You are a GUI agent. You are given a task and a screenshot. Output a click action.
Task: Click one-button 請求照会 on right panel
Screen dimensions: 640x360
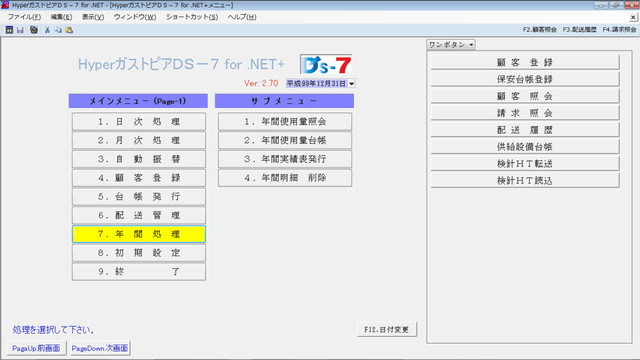(525, 113)
